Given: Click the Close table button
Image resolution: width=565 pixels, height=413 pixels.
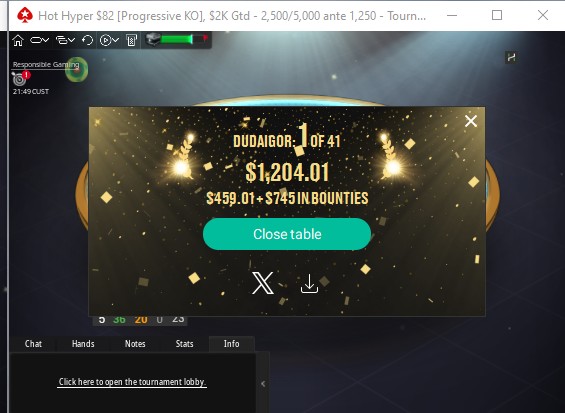Looking at the screenshot, I should (287, 234).
